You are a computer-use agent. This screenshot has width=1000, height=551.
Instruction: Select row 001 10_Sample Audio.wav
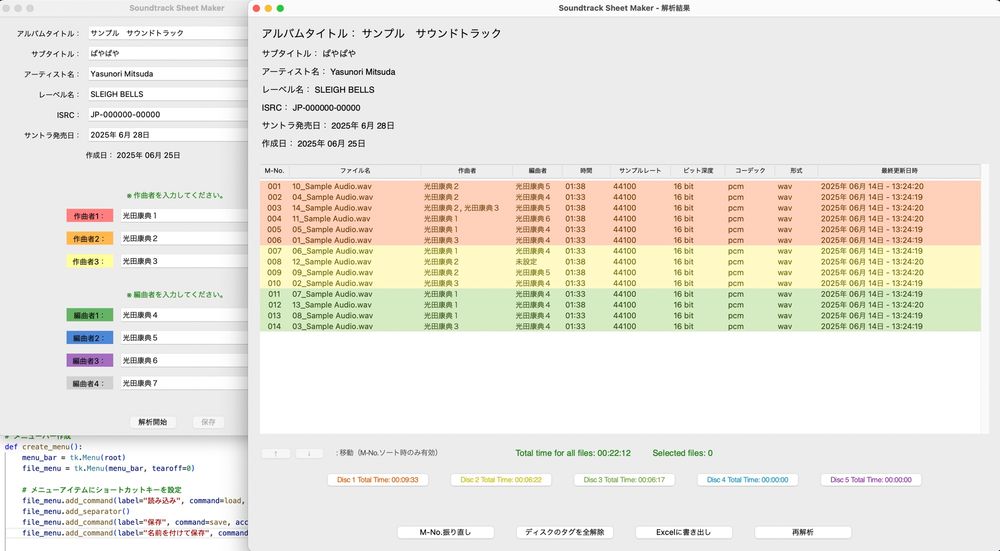pos(620,186)
